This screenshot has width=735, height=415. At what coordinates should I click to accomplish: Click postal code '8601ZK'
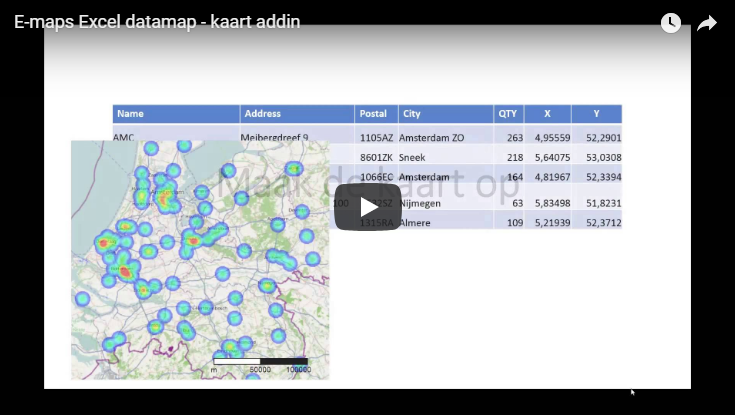point(376,158)
